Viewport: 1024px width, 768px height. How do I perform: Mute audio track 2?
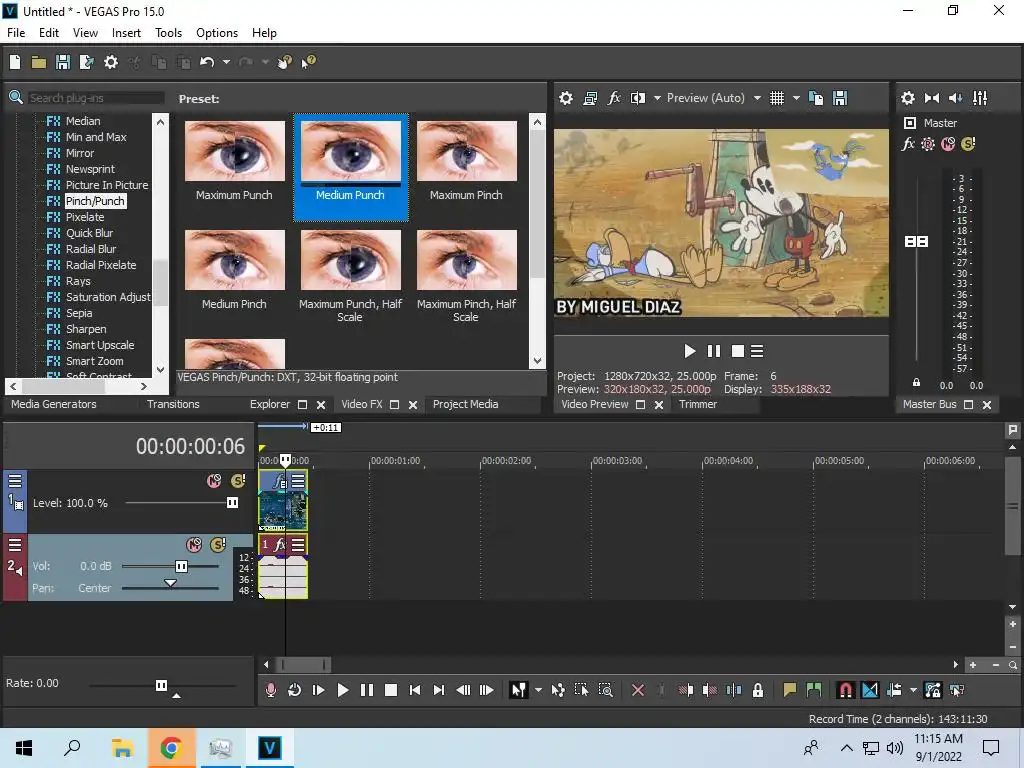194,545
